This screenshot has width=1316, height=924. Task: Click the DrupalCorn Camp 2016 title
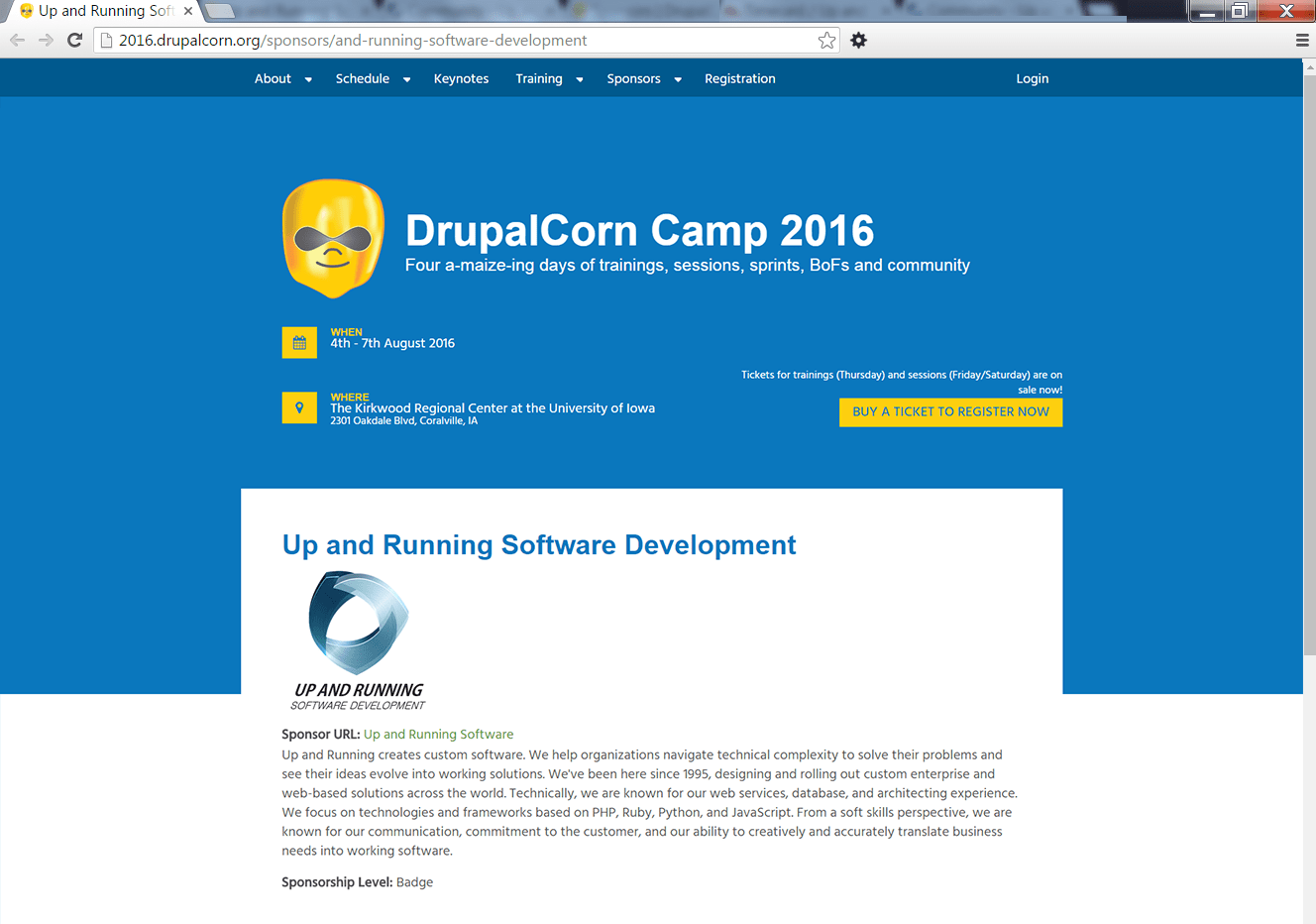click(x=639, y=231)
